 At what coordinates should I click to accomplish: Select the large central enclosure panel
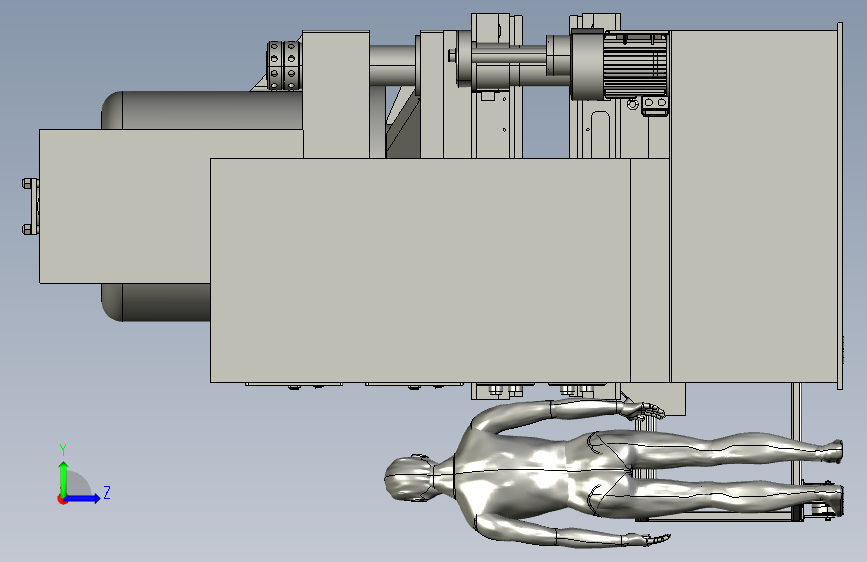420,270
